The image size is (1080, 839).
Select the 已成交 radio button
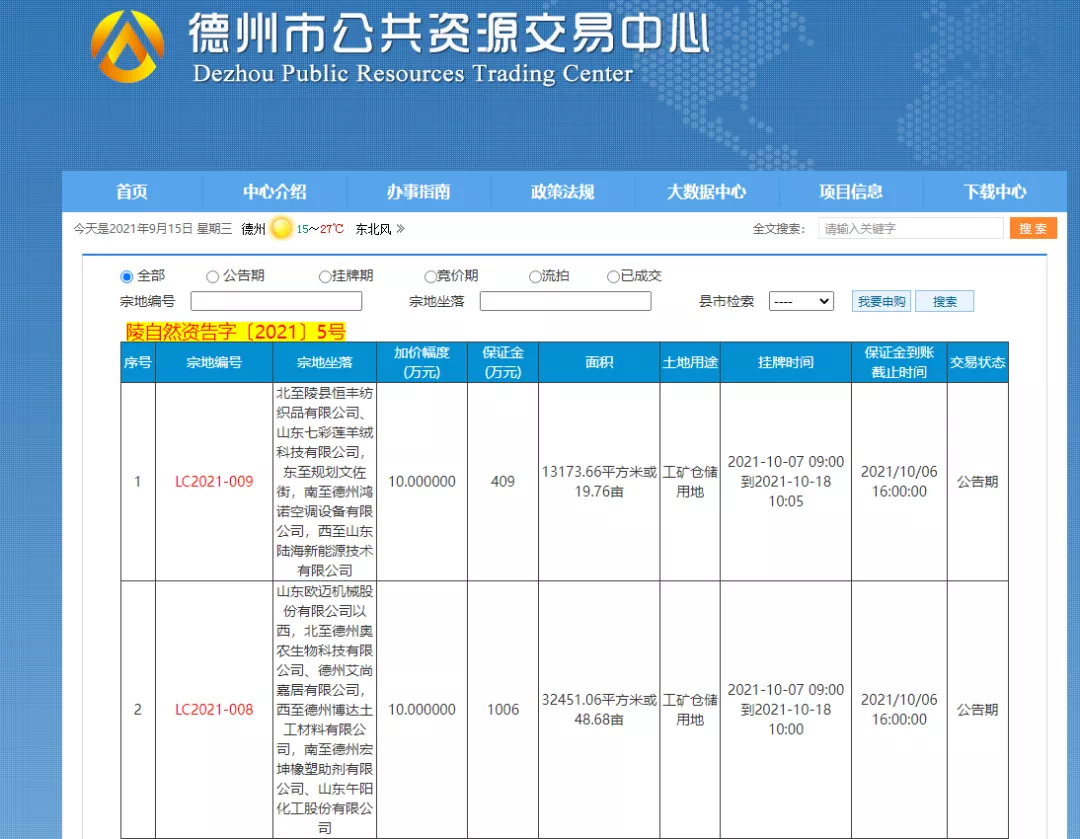(612, 277)
